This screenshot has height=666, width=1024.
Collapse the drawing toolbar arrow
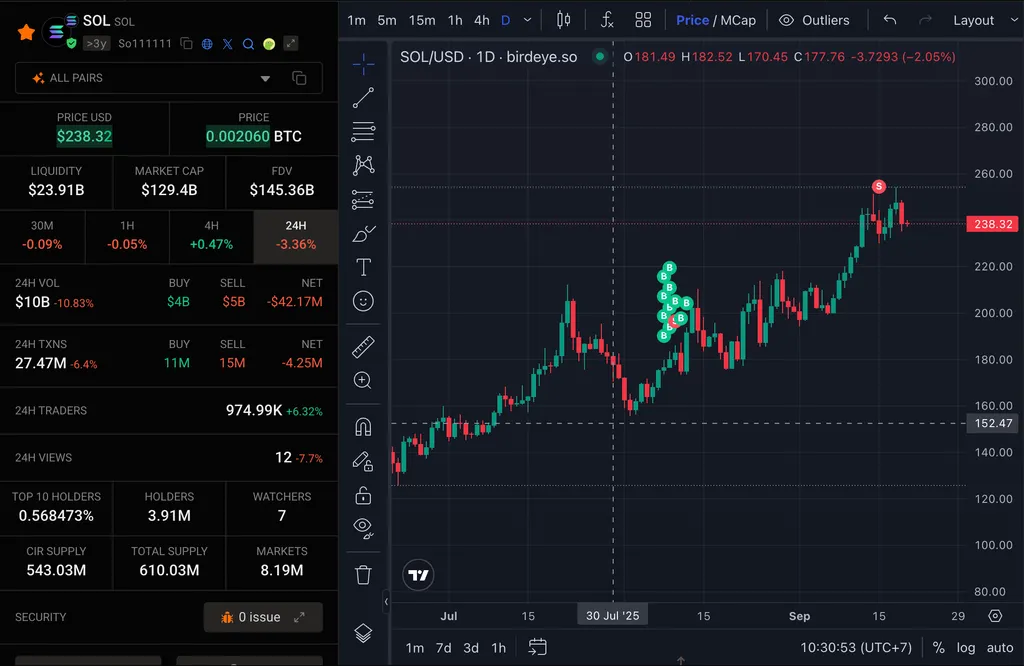click(x=386, y=602)
